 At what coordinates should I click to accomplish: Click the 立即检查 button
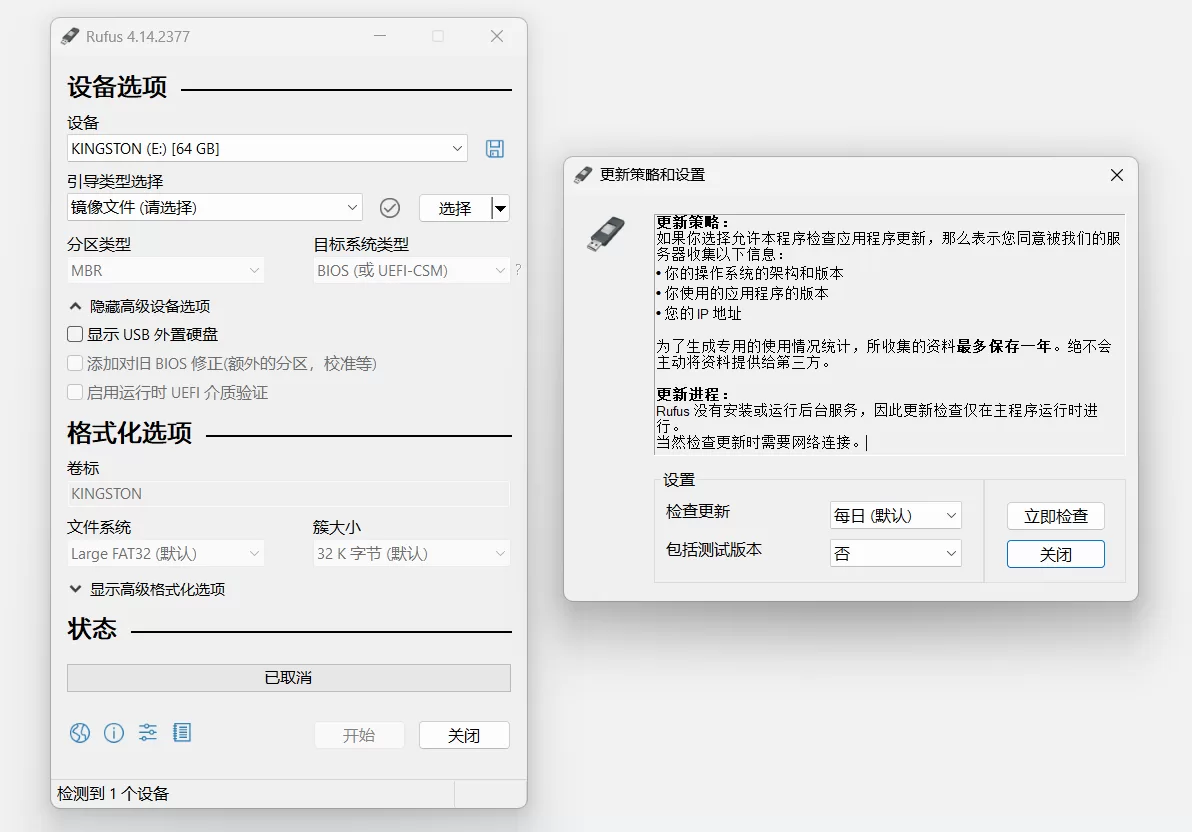1056,516
